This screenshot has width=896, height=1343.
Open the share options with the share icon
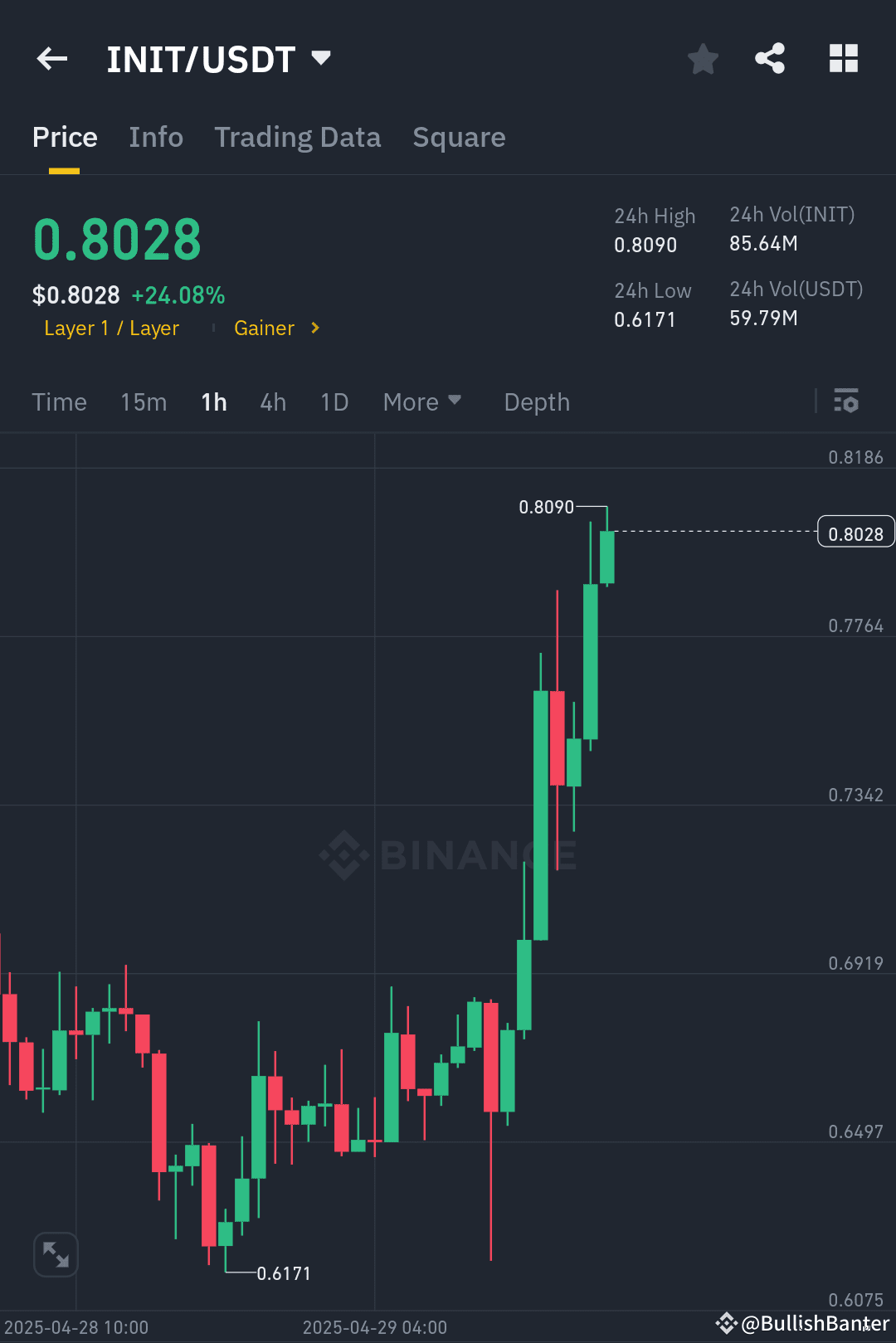click(770, 58)
